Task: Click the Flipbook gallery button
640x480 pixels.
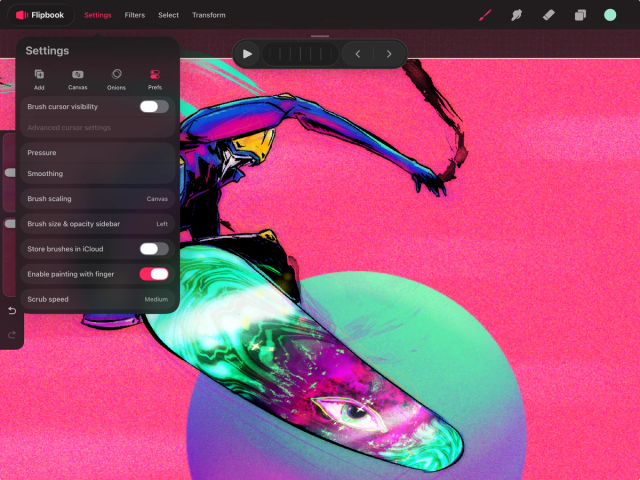Action: 40,15
